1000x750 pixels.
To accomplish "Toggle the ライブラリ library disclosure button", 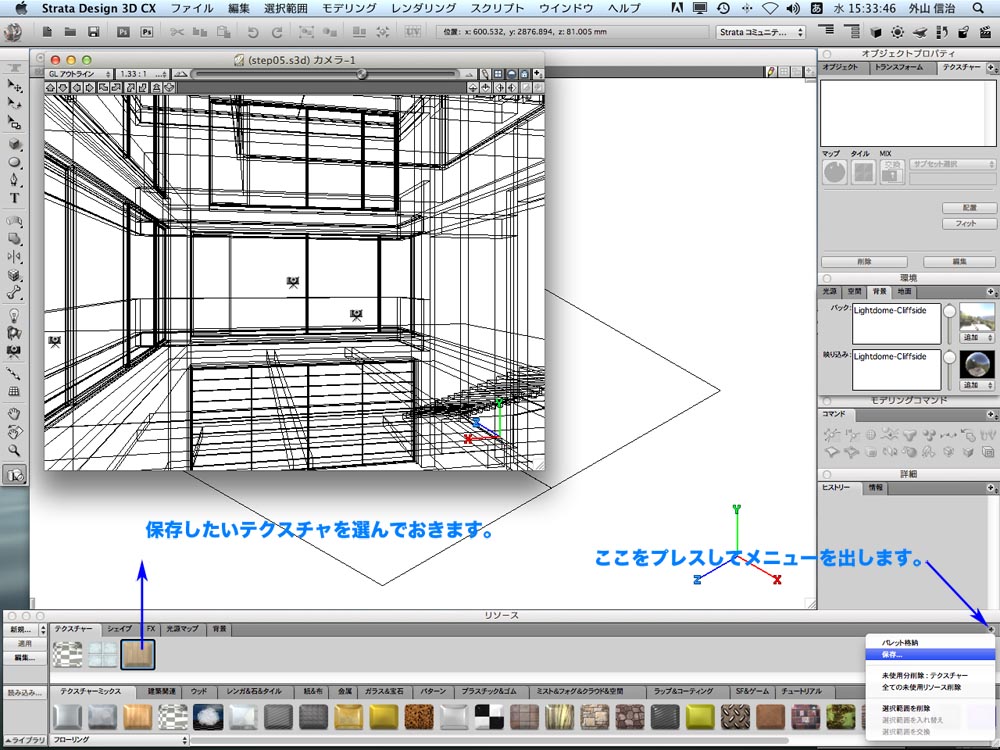I will 24,740.
